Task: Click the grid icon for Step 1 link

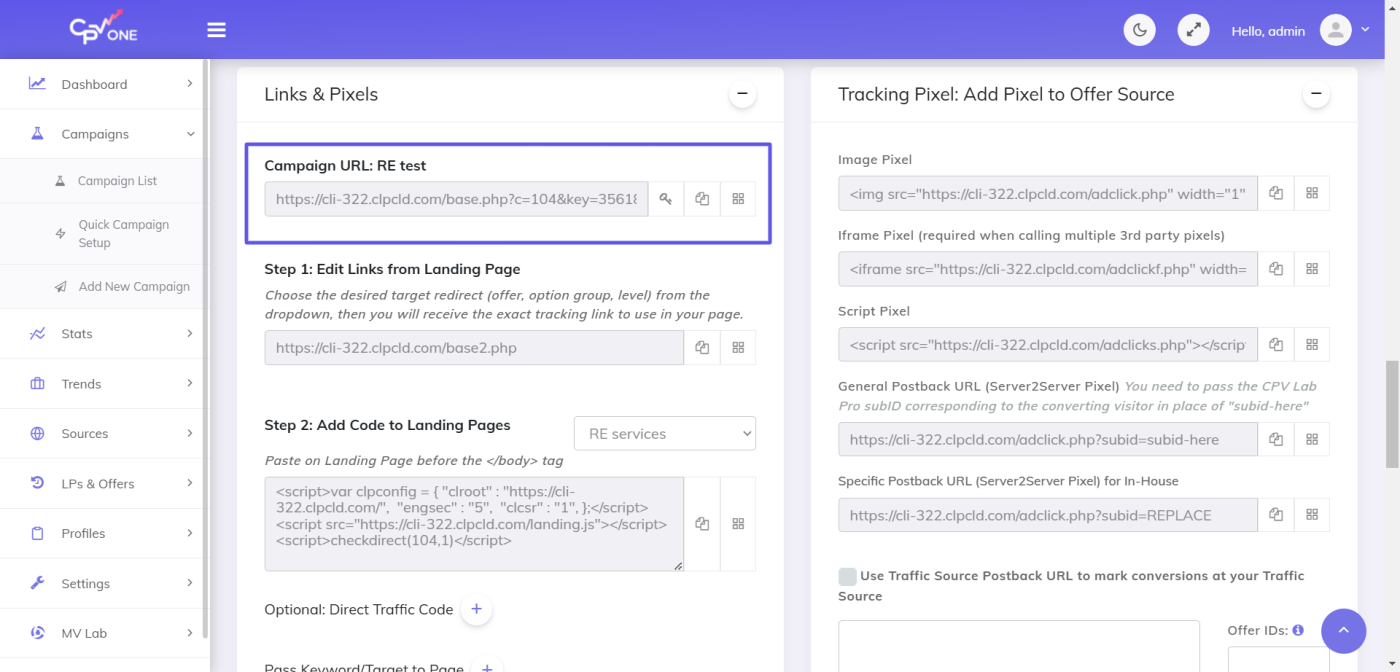Action: pos(738,348)
